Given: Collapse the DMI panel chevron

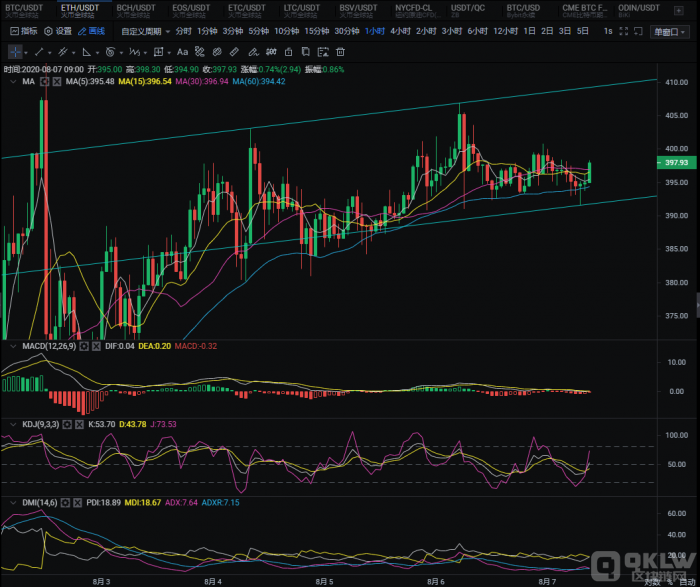Looking at the screenshot, I should pyautogui.click(x=13, y=503).
